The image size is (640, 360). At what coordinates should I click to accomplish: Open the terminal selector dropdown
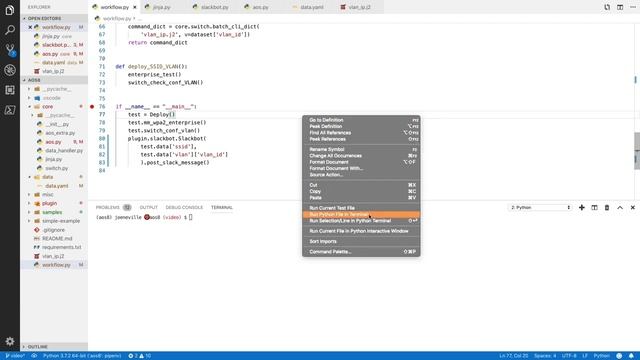[540, 207]
